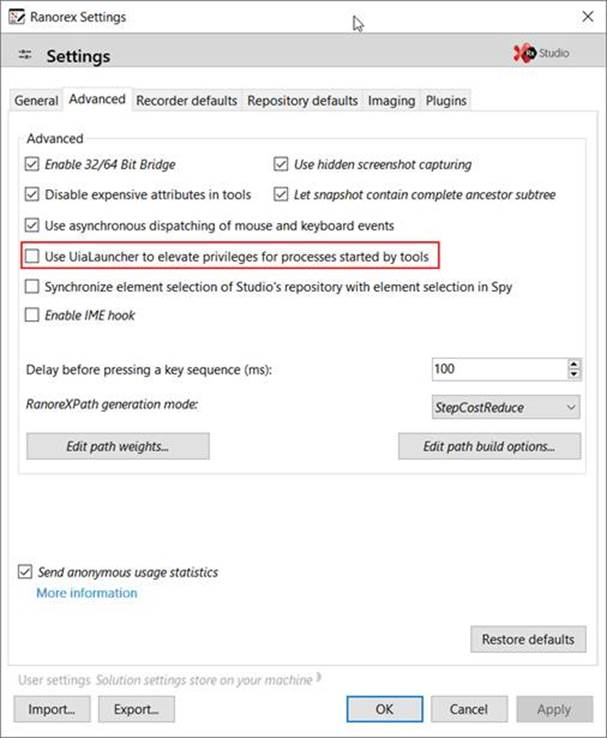Disable Send anonymous usage statistics
The height and width of the screenshot is (738, 607).
click(25, 572)
